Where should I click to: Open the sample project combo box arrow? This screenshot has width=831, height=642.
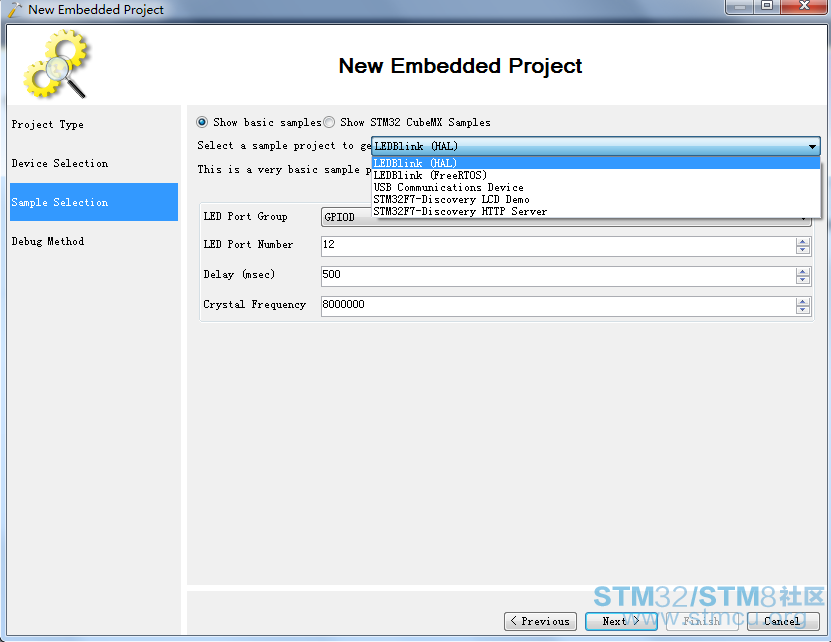coord(812,146)
